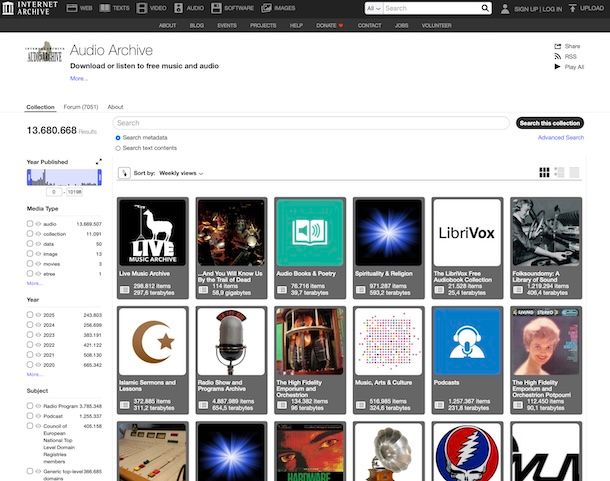Switch to the About tab
The image size is (610, 481).
[x=115, y=107]
